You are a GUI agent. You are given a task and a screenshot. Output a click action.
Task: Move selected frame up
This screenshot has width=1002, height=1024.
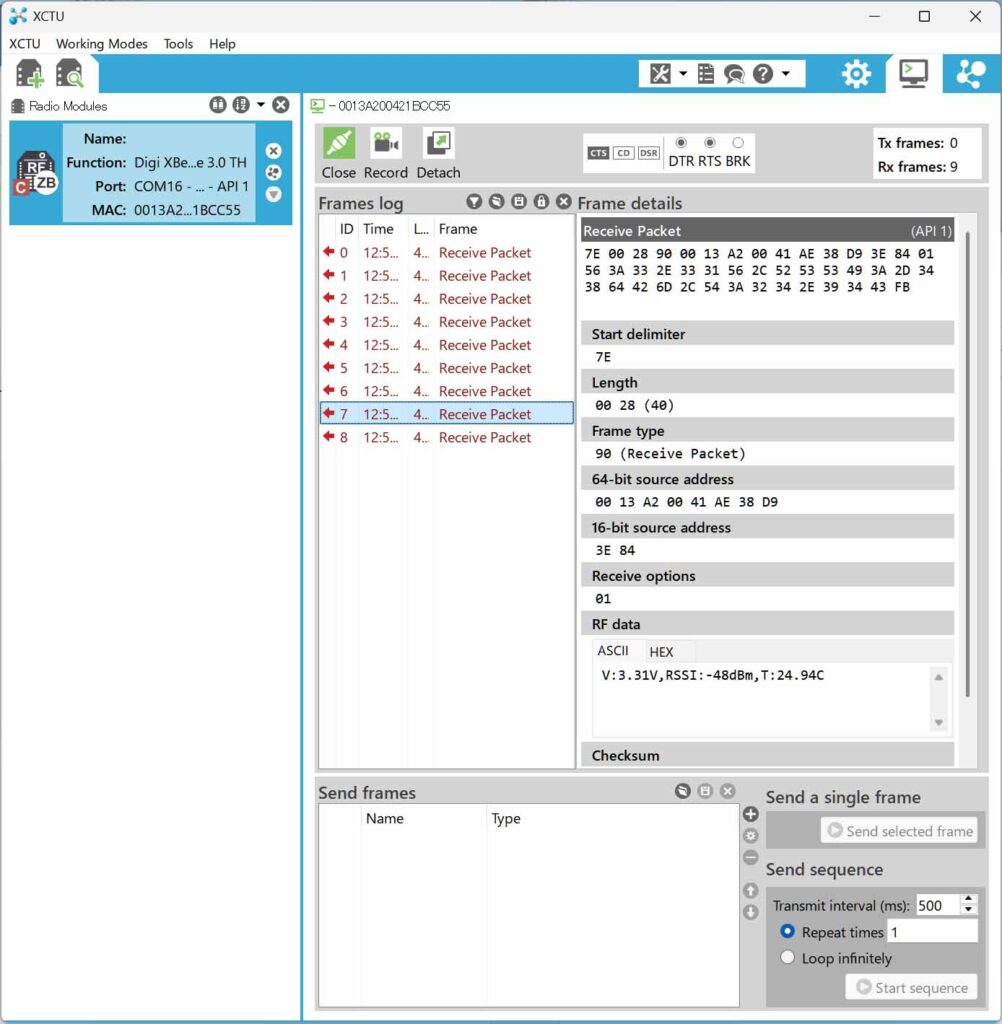coord(751,890)
